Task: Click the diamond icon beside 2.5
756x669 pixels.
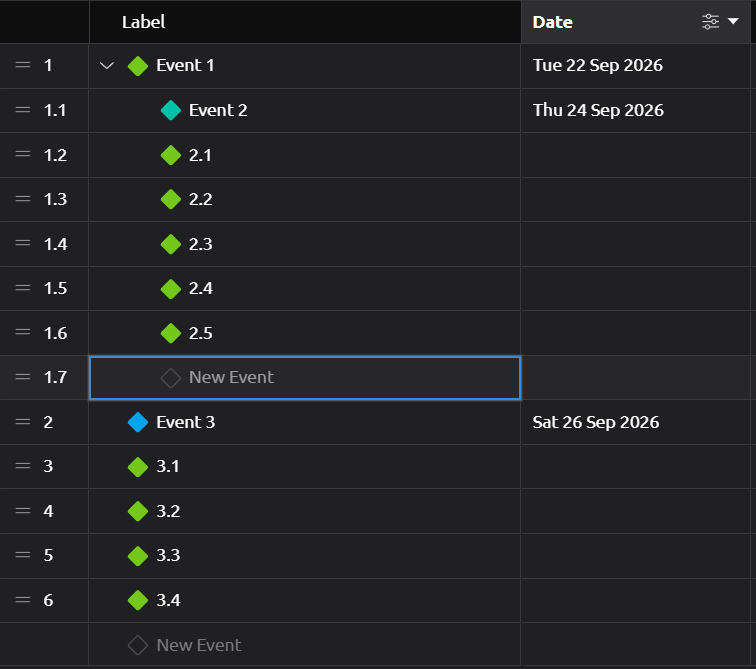Action: (x=171, y=333)
